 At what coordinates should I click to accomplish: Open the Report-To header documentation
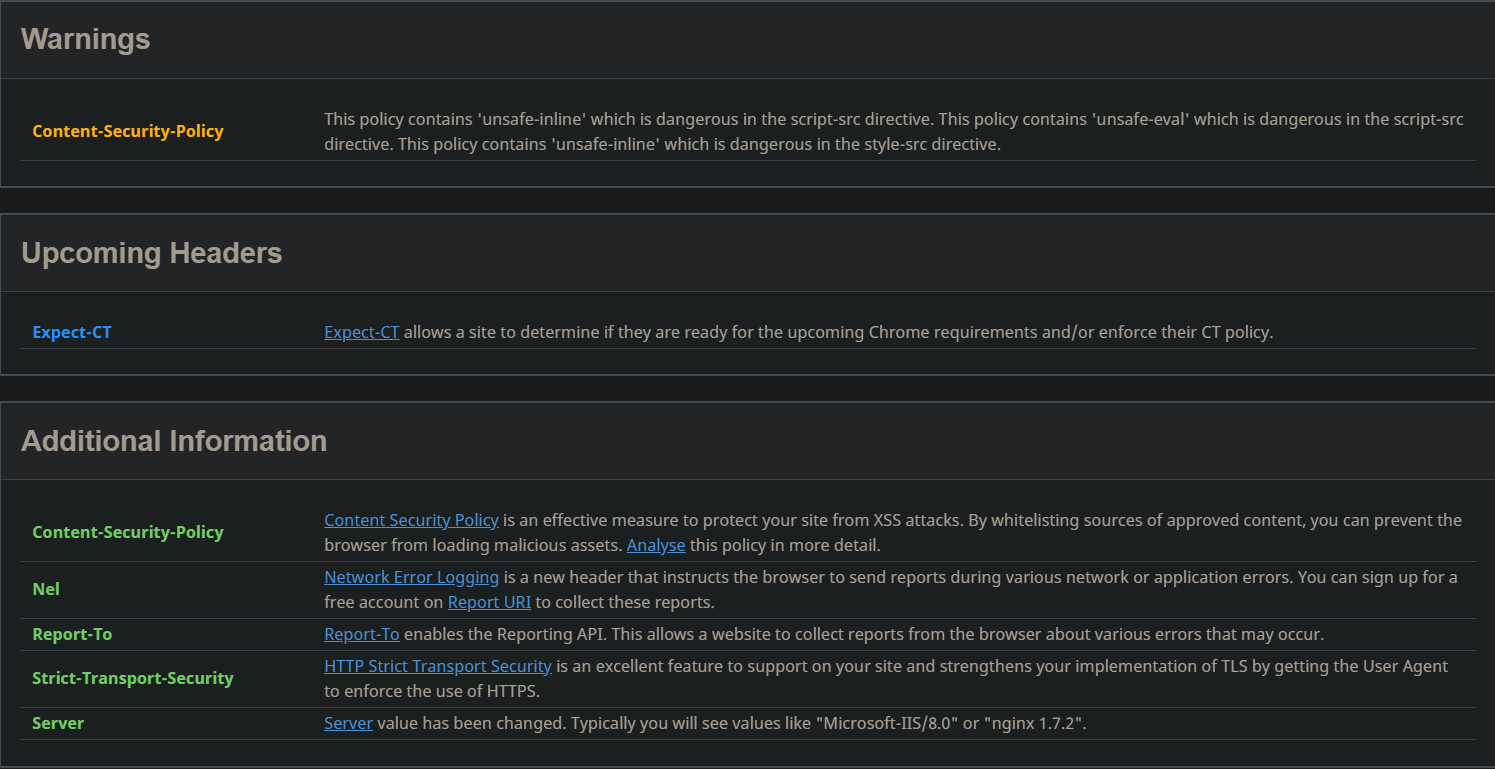click(361, 633)
